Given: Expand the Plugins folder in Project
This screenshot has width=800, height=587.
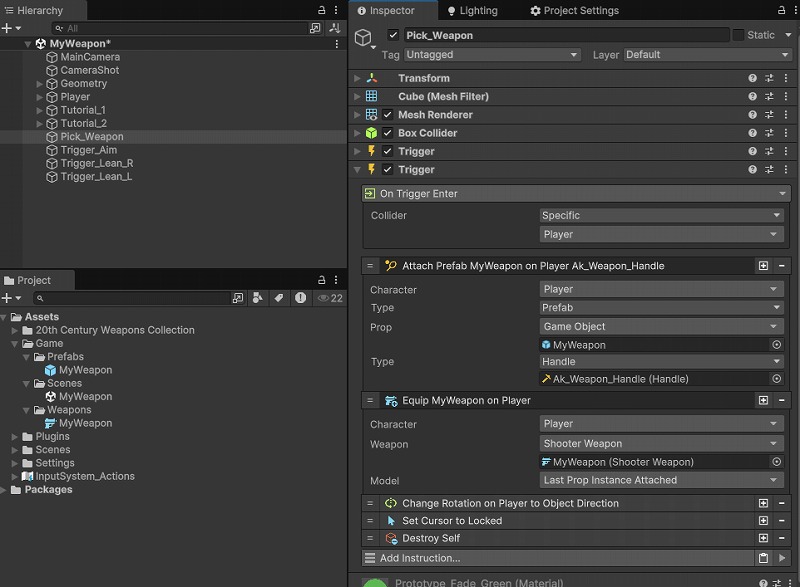Looking at the screenshot, I should 15,437.
